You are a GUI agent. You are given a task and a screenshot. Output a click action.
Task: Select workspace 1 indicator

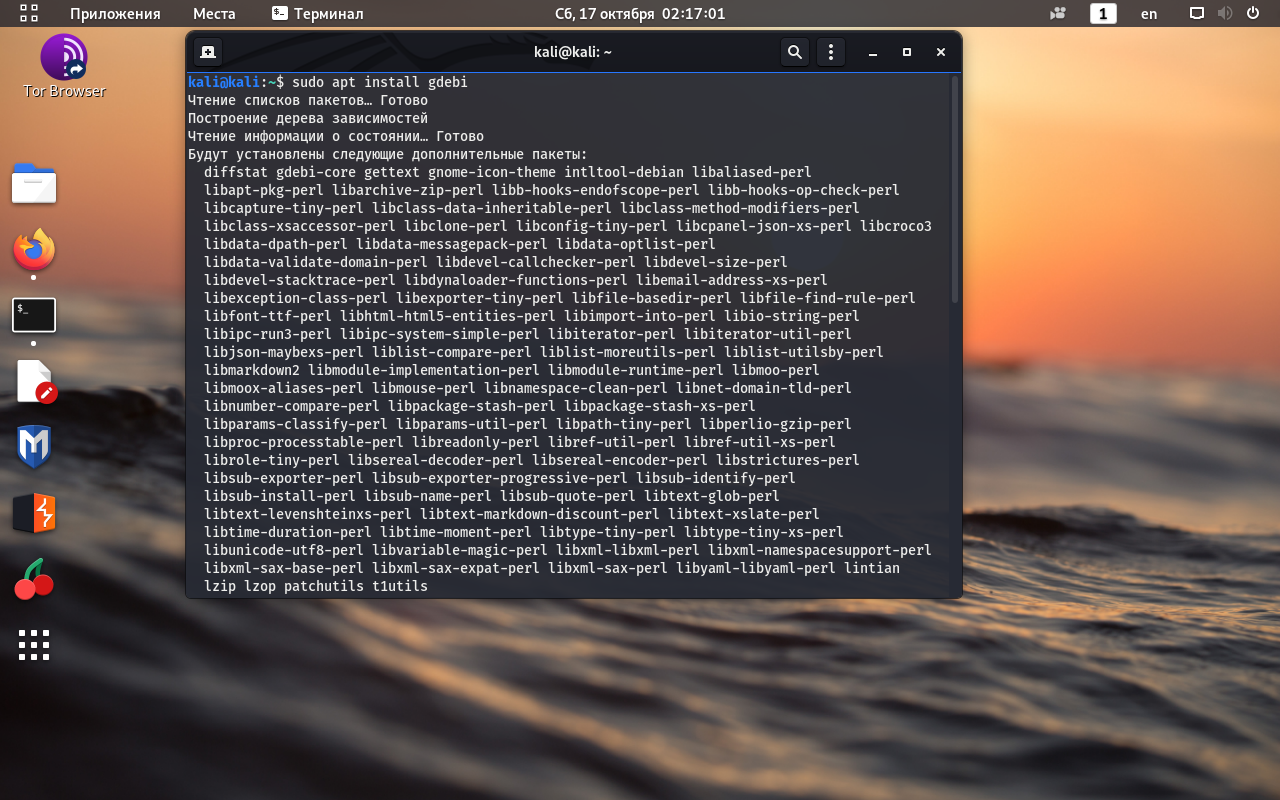pos(1103,13)
